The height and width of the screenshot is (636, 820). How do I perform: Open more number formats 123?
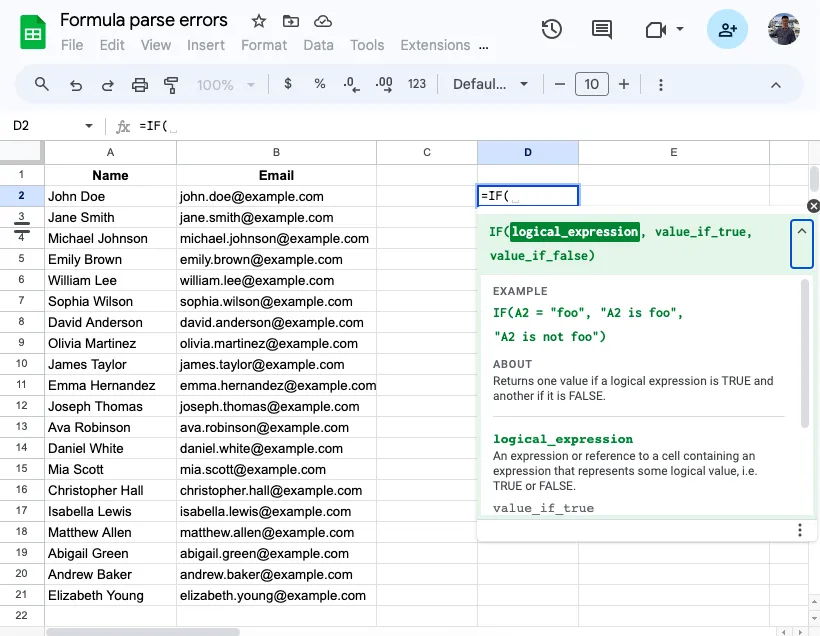pyautogui.click(x=417, y=84)
